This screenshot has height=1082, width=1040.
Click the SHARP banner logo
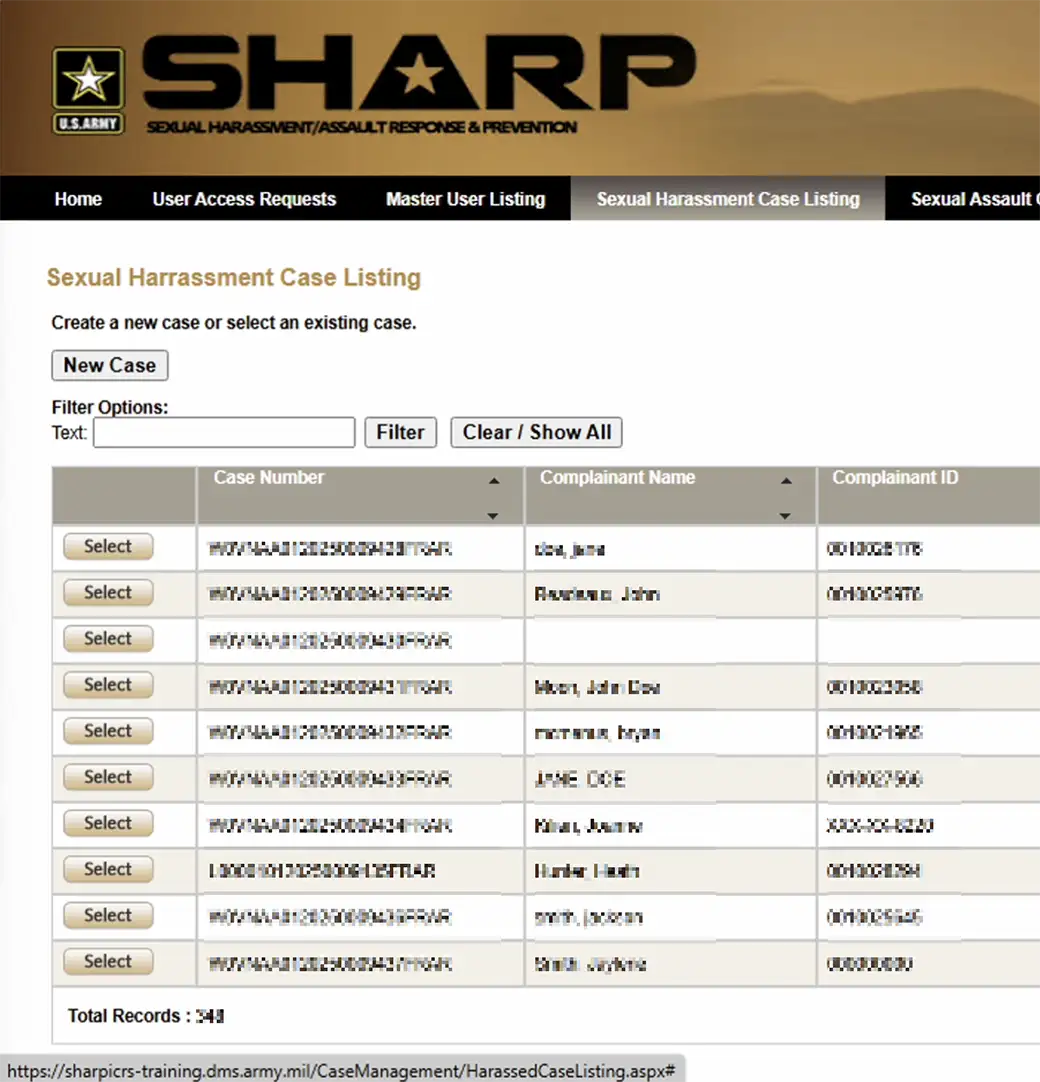pos(418,80)
